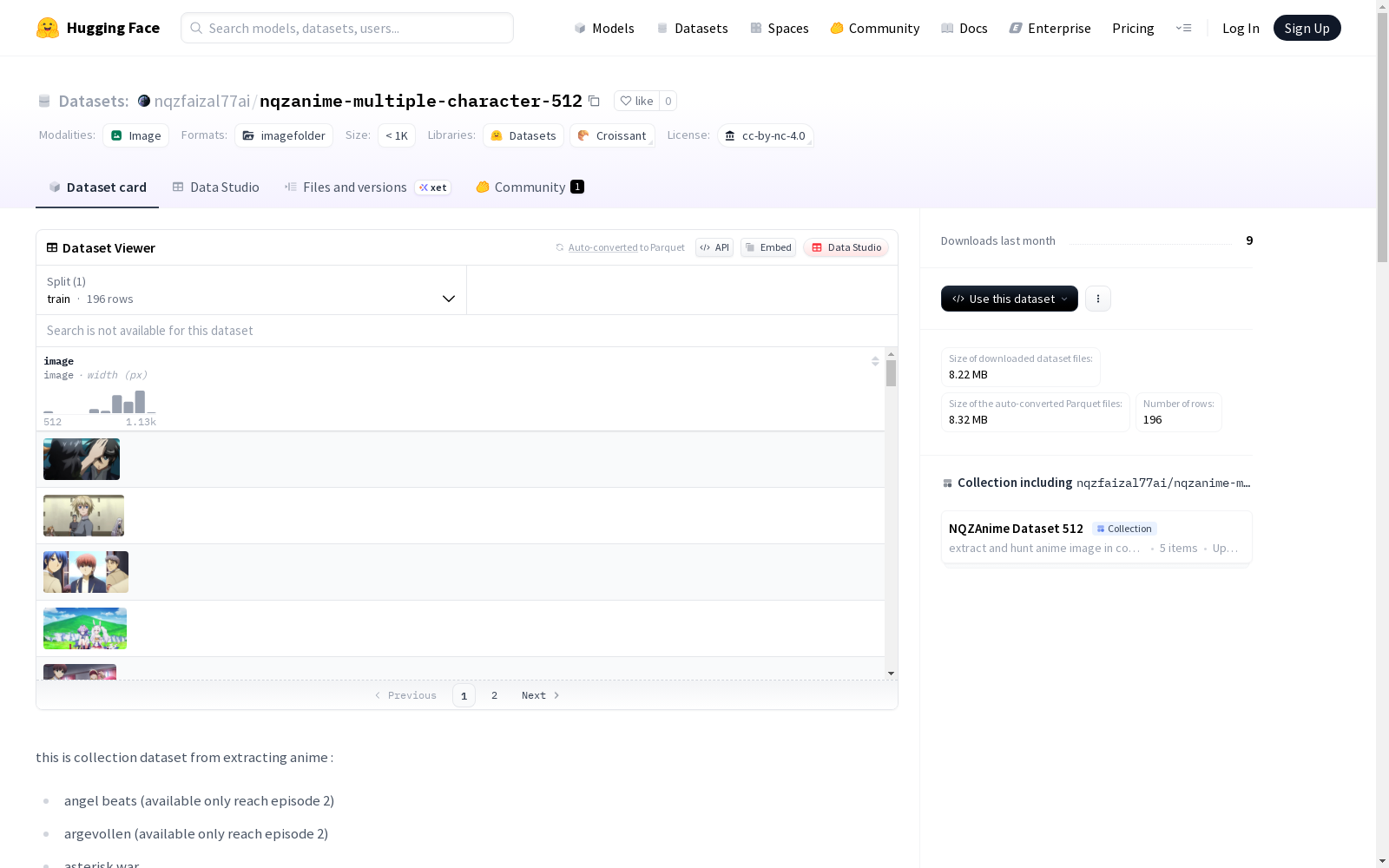Click 'angel beats (available only reach episode 2)'

199,800
